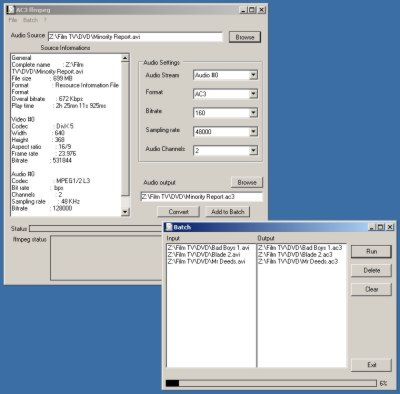Click the Batch window title bar icon

tap(169, 227)
